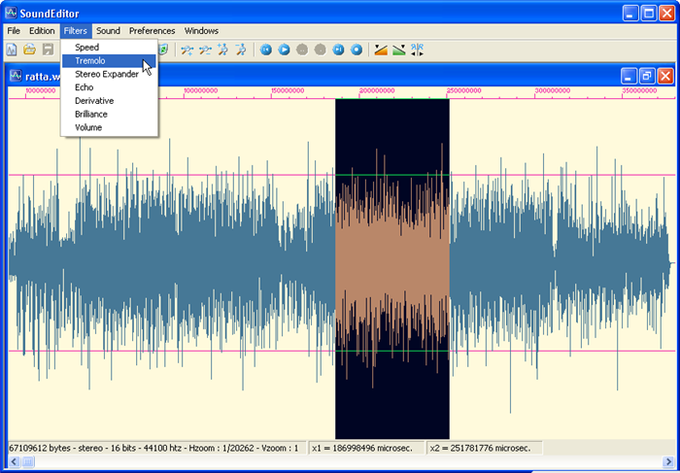Click the 350000000 marker on the time ruler

coord(640,91)
